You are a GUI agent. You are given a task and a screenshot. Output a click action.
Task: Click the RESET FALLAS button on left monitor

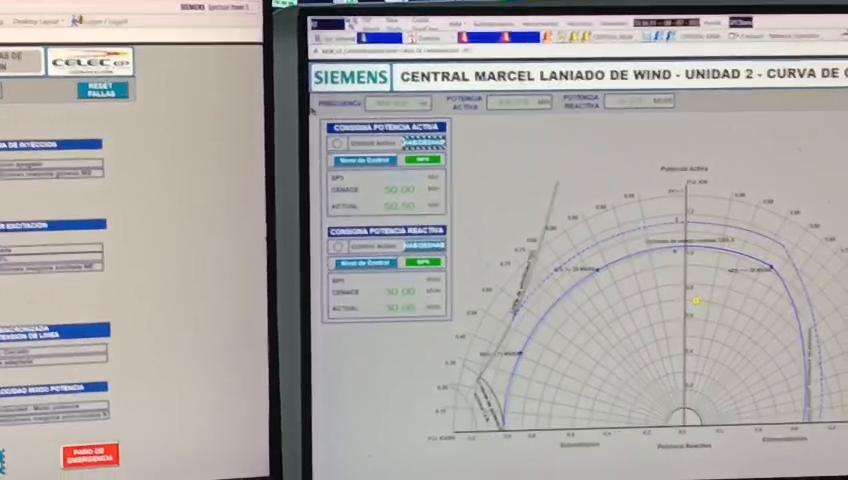point(103,90)
